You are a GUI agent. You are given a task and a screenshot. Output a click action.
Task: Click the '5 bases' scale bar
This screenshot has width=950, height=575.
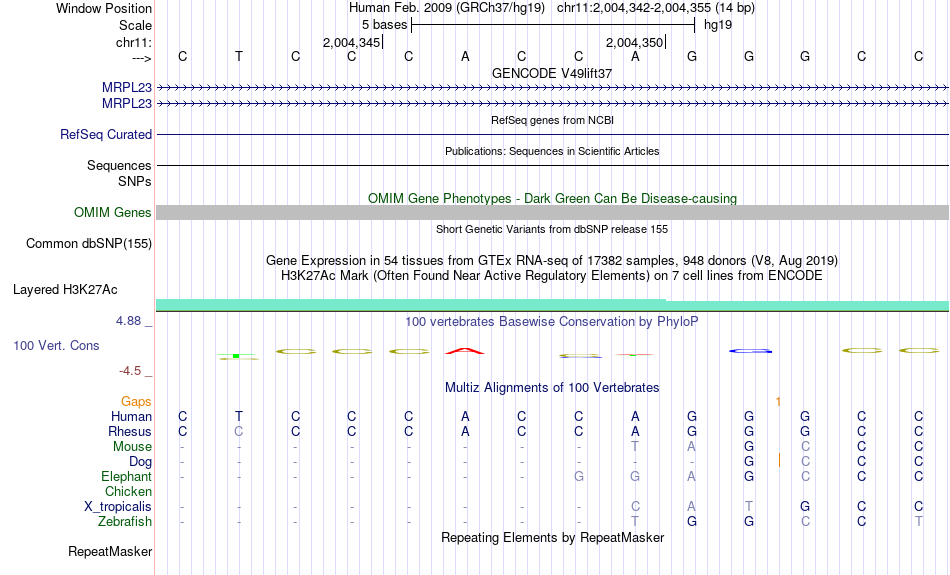coord(553,25)
